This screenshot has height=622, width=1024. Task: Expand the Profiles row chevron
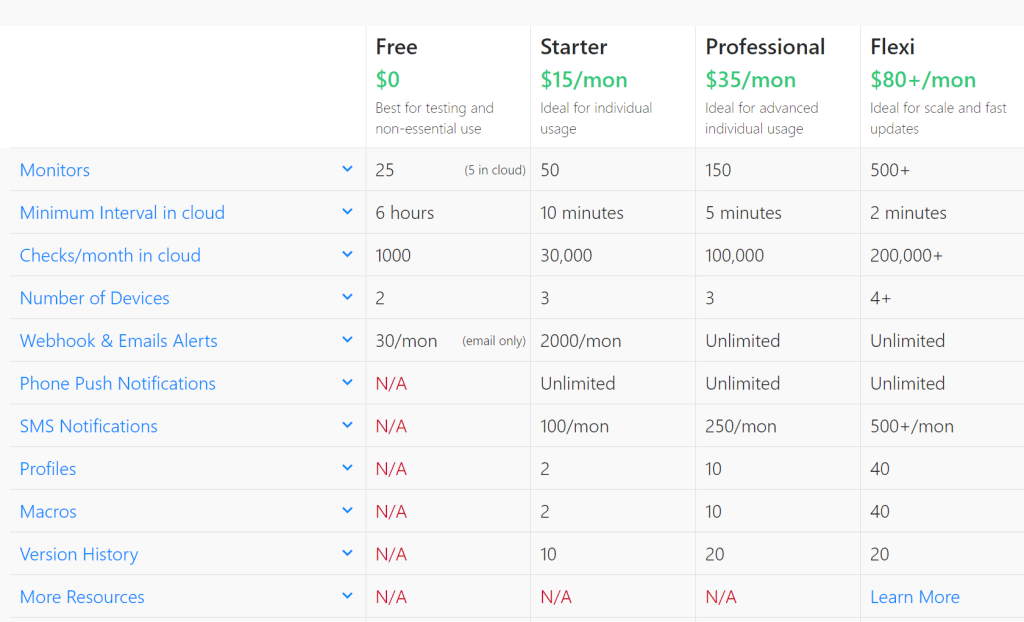click(347, 468)
